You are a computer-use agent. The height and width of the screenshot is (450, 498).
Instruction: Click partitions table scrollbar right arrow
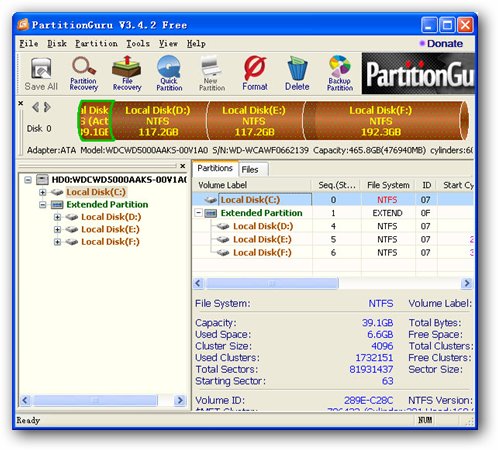[467, 283]
